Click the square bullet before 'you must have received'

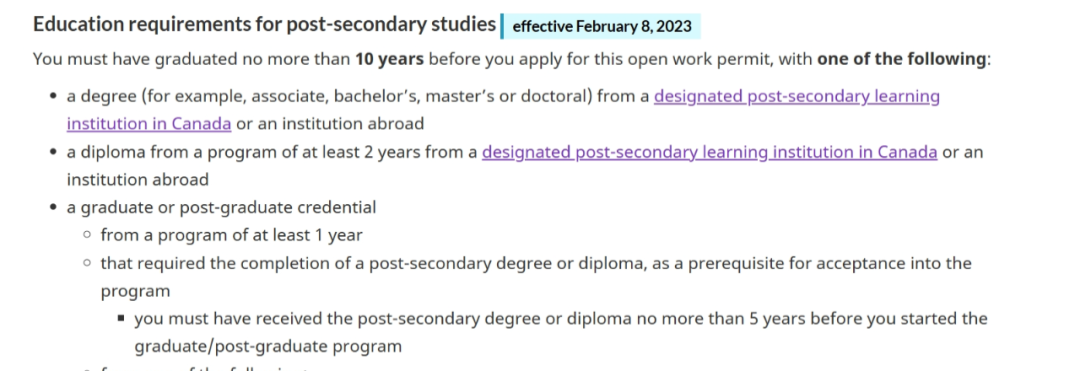(121, 319)
